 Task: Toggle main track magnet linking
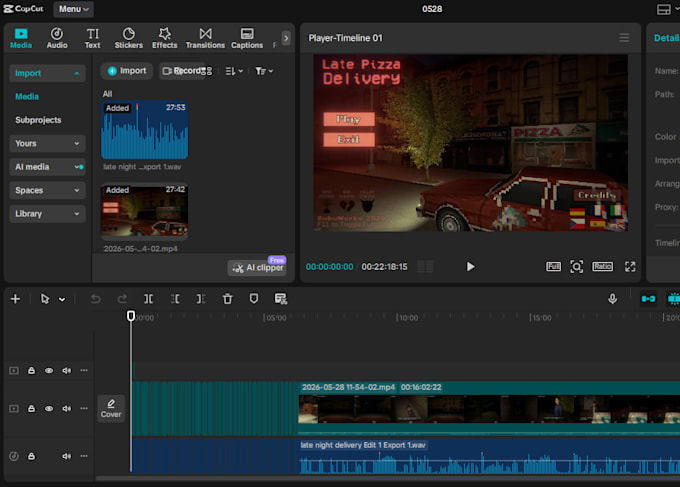pos(648,299)
